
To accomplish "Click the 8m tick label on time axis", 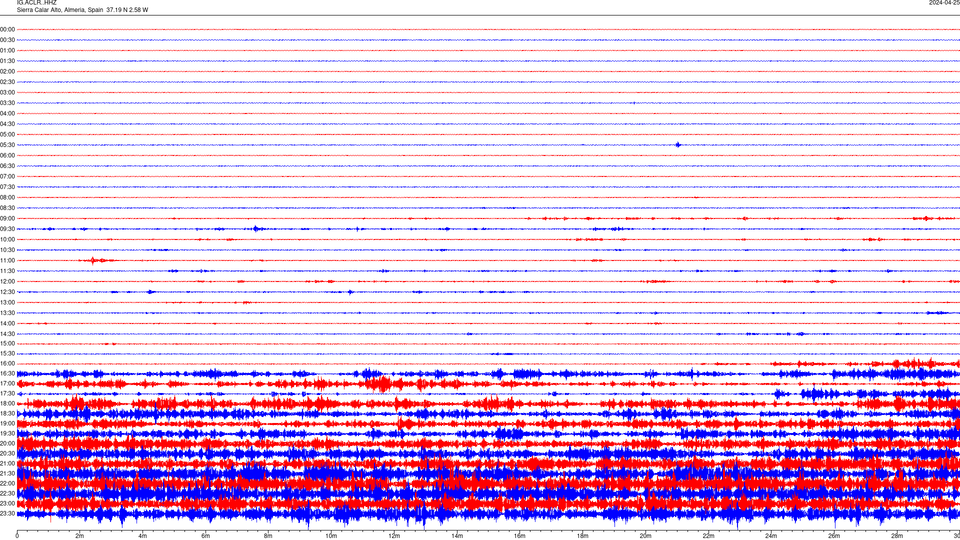I will click(268, 536).
